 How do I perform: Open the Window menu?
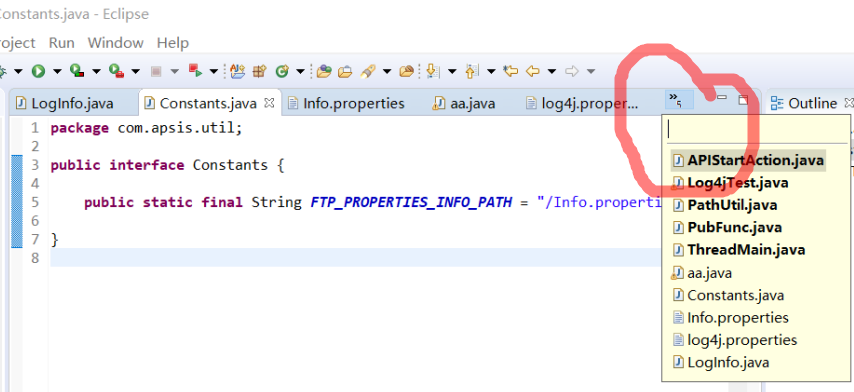(x=115, y=42)
